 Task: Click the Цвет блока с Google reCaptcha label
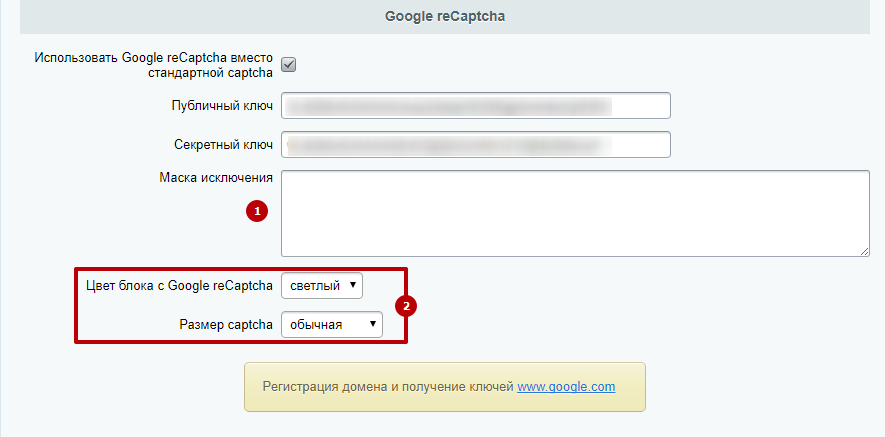179,286
